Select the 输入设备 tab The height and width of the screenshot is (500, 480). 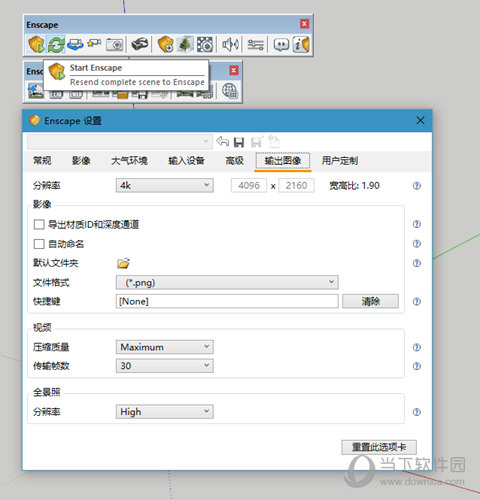(x=186, y=161)
